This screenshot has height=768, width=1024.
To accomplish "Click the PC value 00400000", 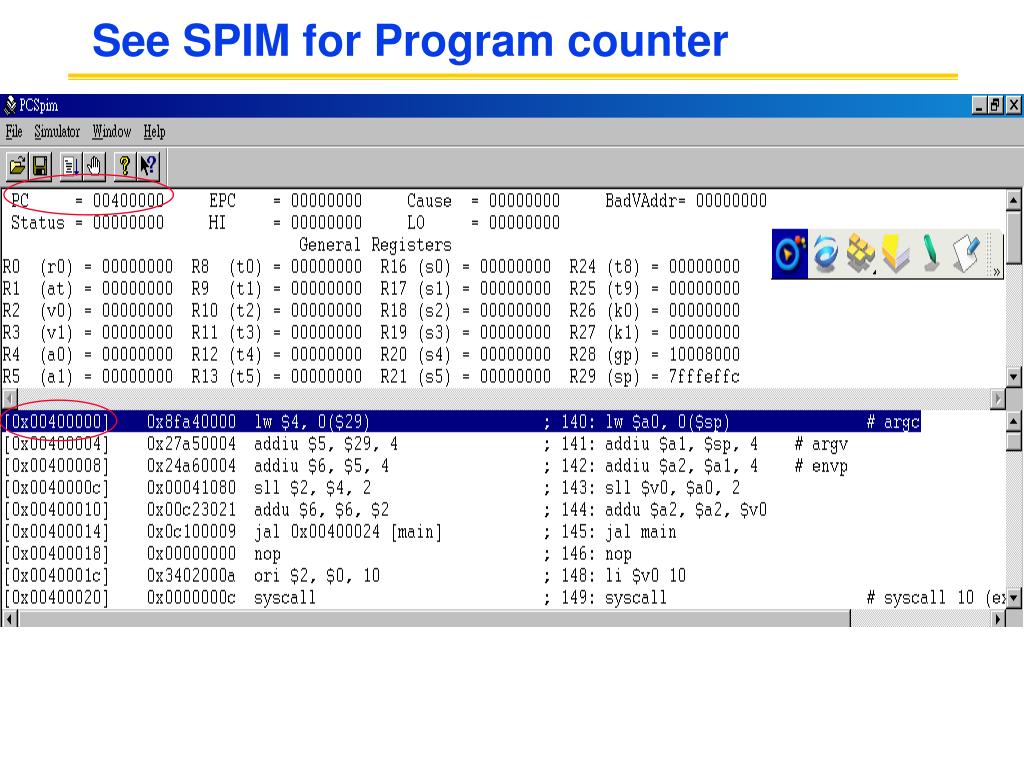I will [128, 200].
